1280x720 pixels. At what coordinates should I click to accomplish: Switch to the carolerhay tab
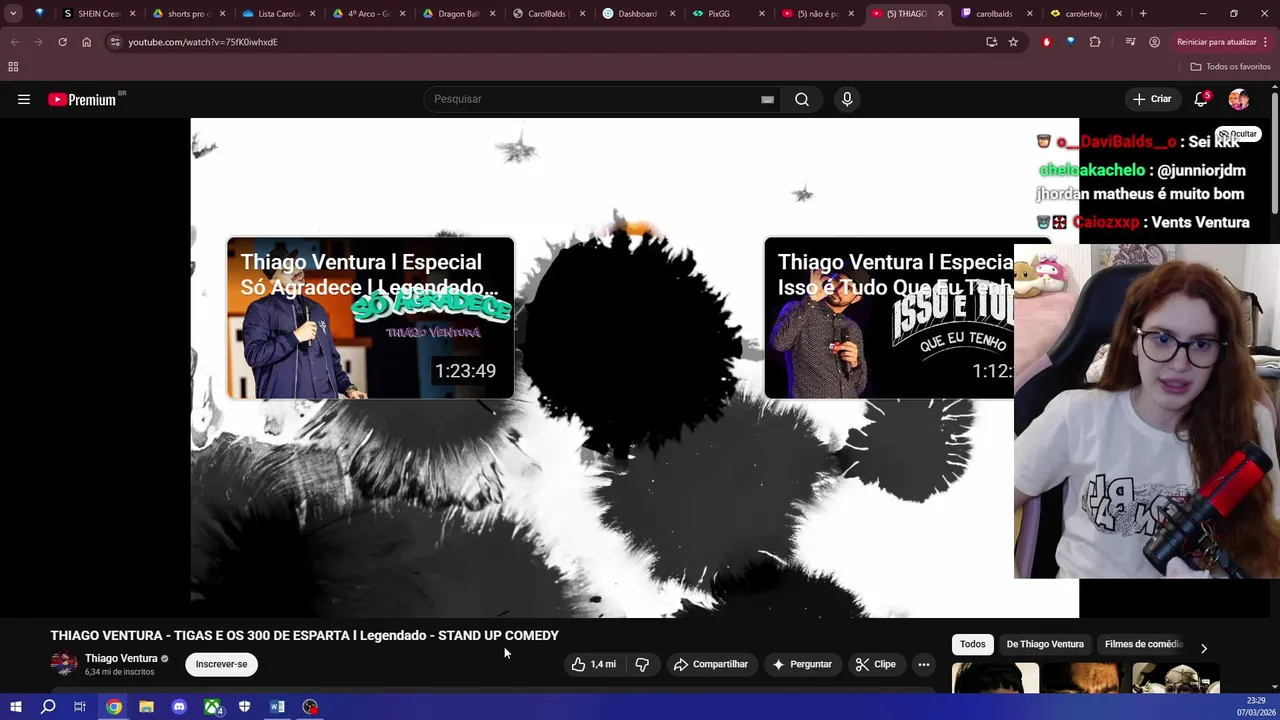tap(1086, 14)
